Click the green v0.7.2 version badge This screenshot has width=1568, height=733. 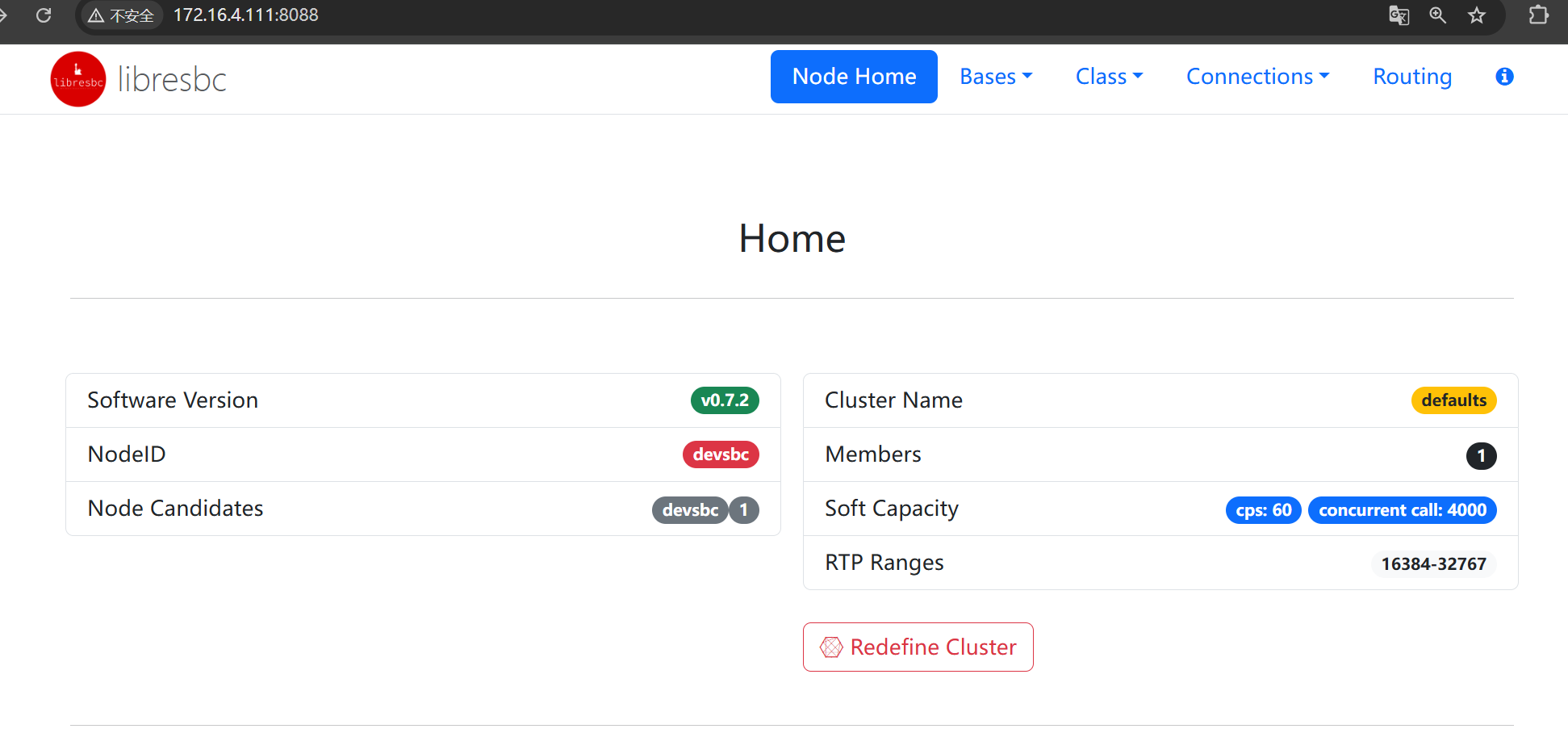pos(724,400)
